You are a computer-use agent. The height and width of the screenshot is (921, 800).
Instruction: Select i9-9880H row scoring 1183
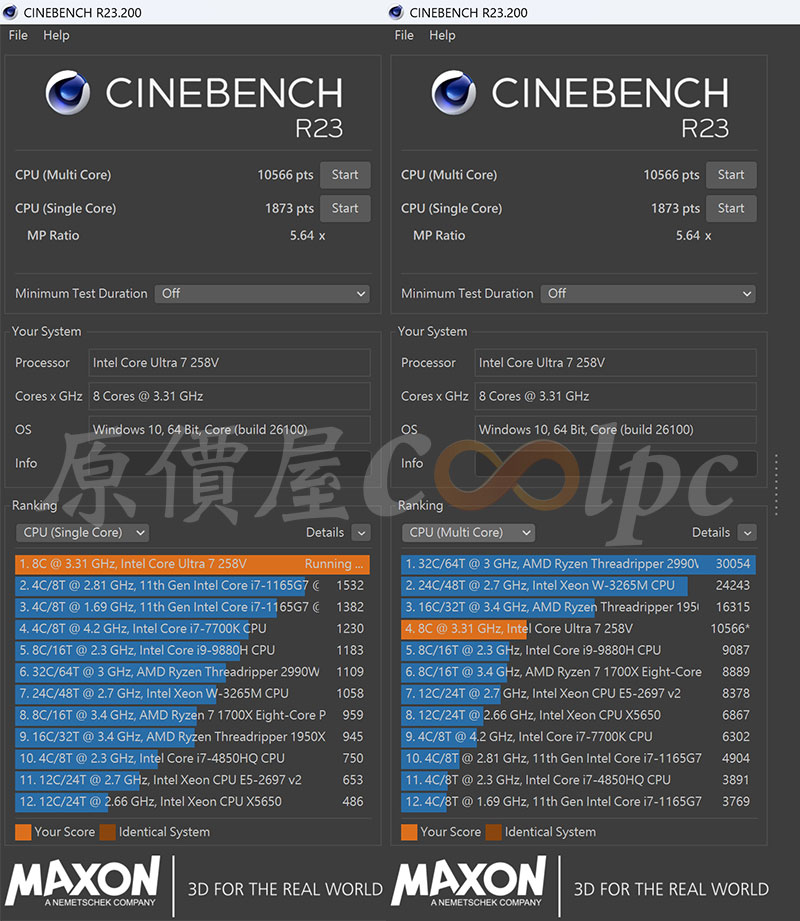(193, 651)
